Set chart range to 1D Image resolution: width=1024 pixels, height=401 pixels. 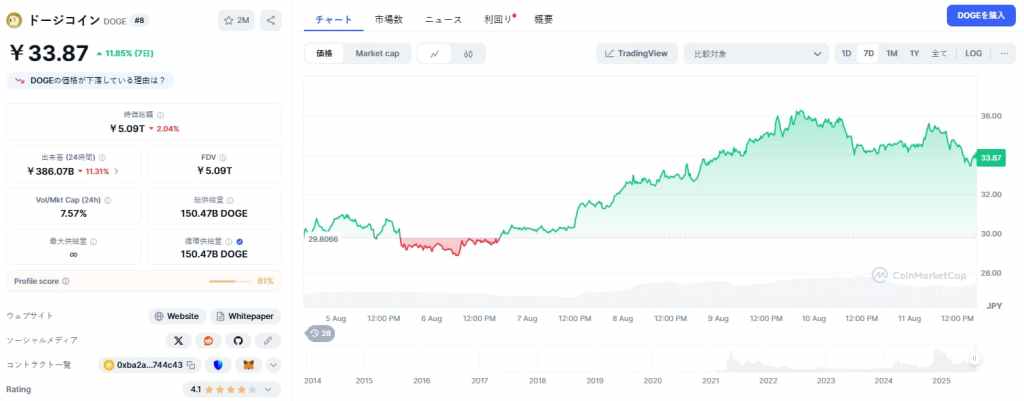coord(846,54)
